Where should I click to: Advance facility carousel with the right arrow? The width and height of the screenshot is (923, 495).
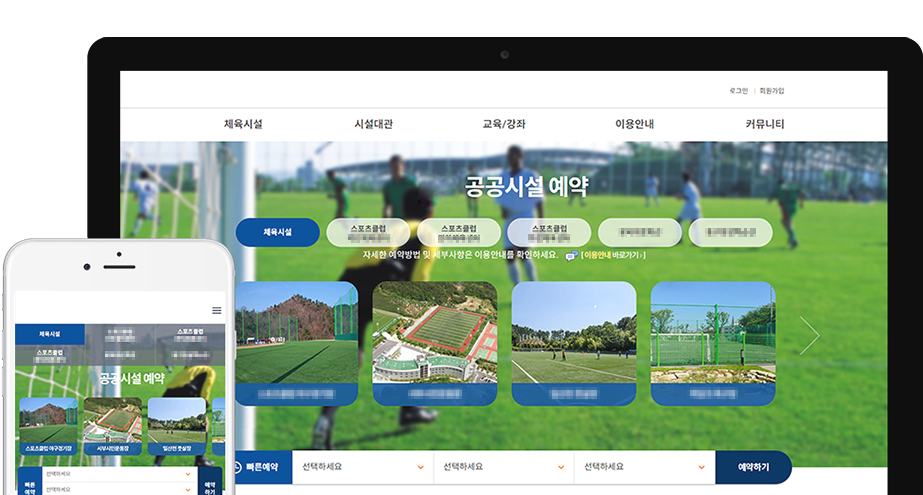pos(809,335)
